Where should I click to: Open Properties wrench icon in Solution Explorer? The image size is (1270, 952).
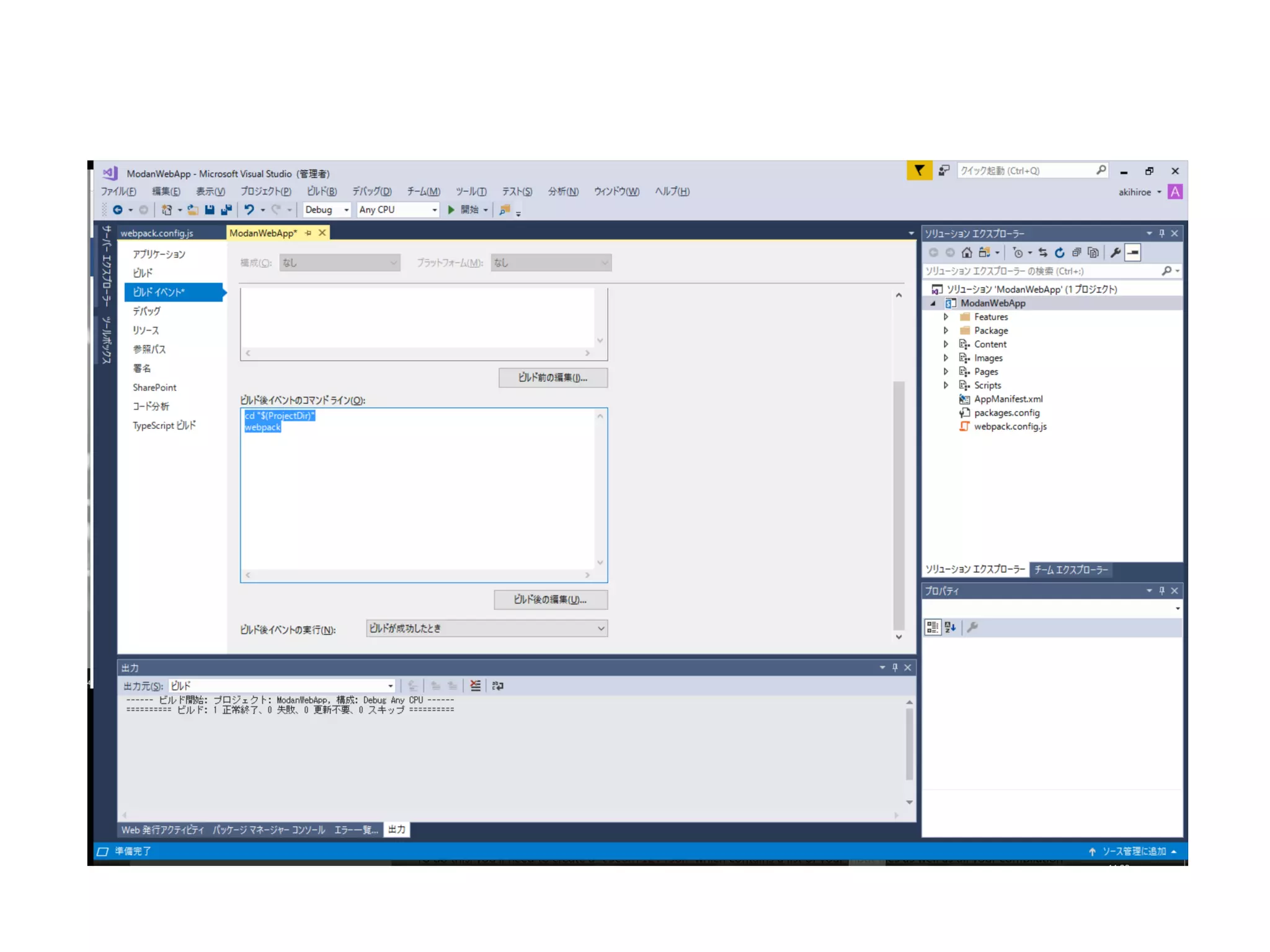tap(1115, 252)
